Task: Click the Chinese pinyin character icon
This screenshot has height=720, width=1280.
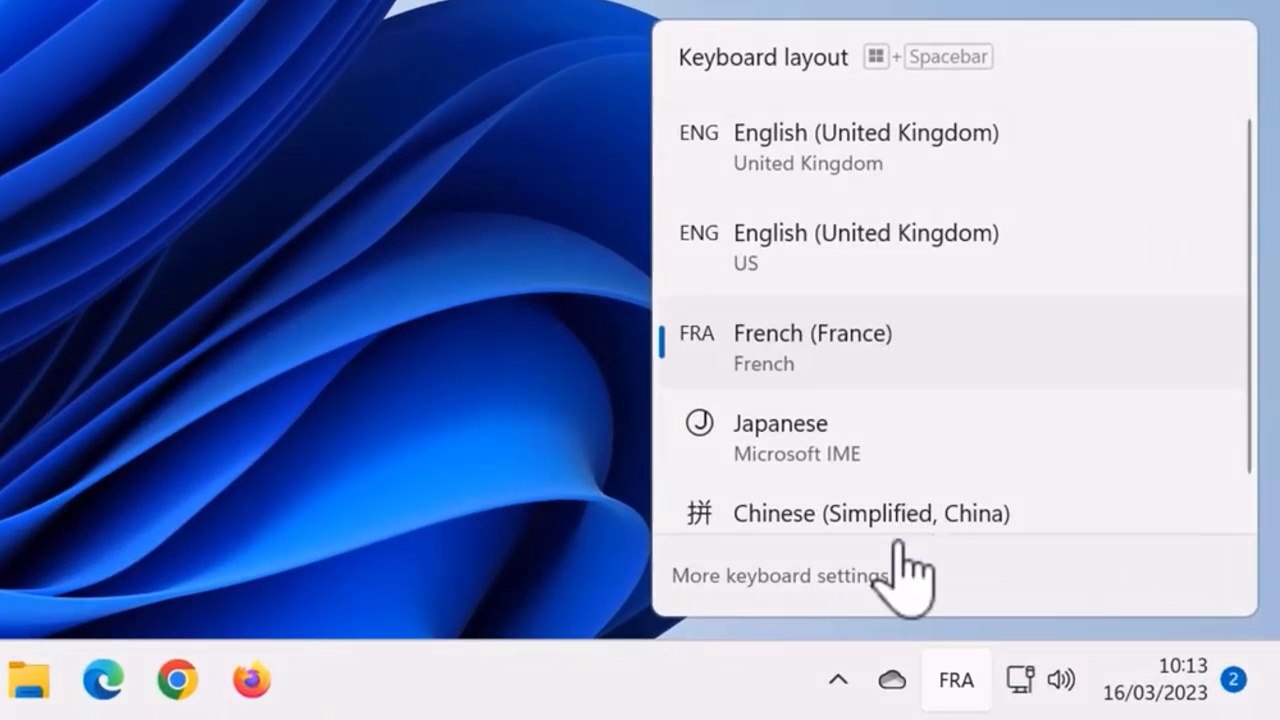Action: pos(699,513)
